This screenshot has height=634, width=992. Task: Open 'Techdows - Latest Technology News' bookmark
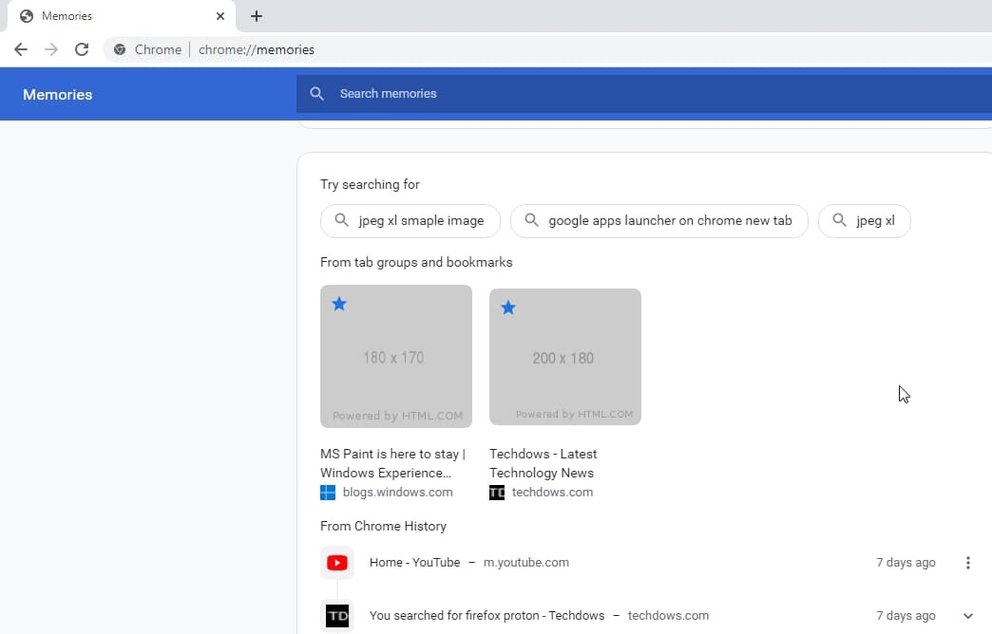(543, 463)
